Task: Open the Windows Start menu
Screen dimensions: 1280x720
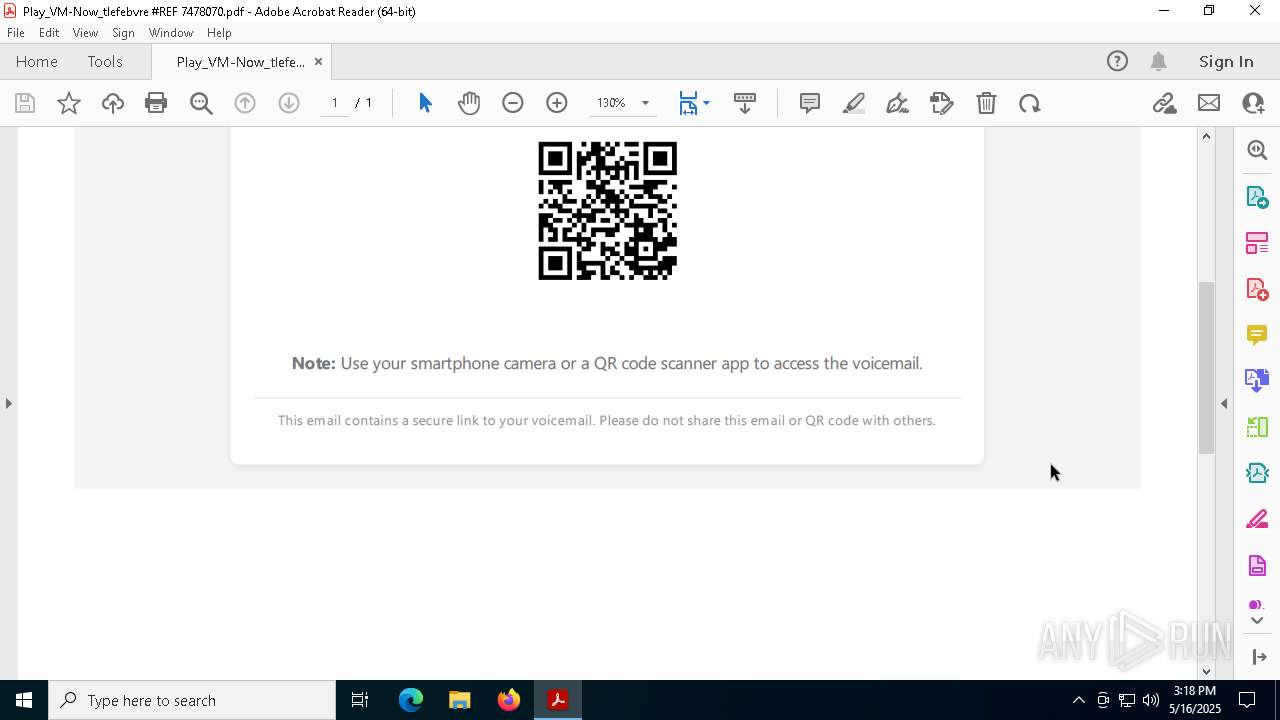Action: point(24,700)
